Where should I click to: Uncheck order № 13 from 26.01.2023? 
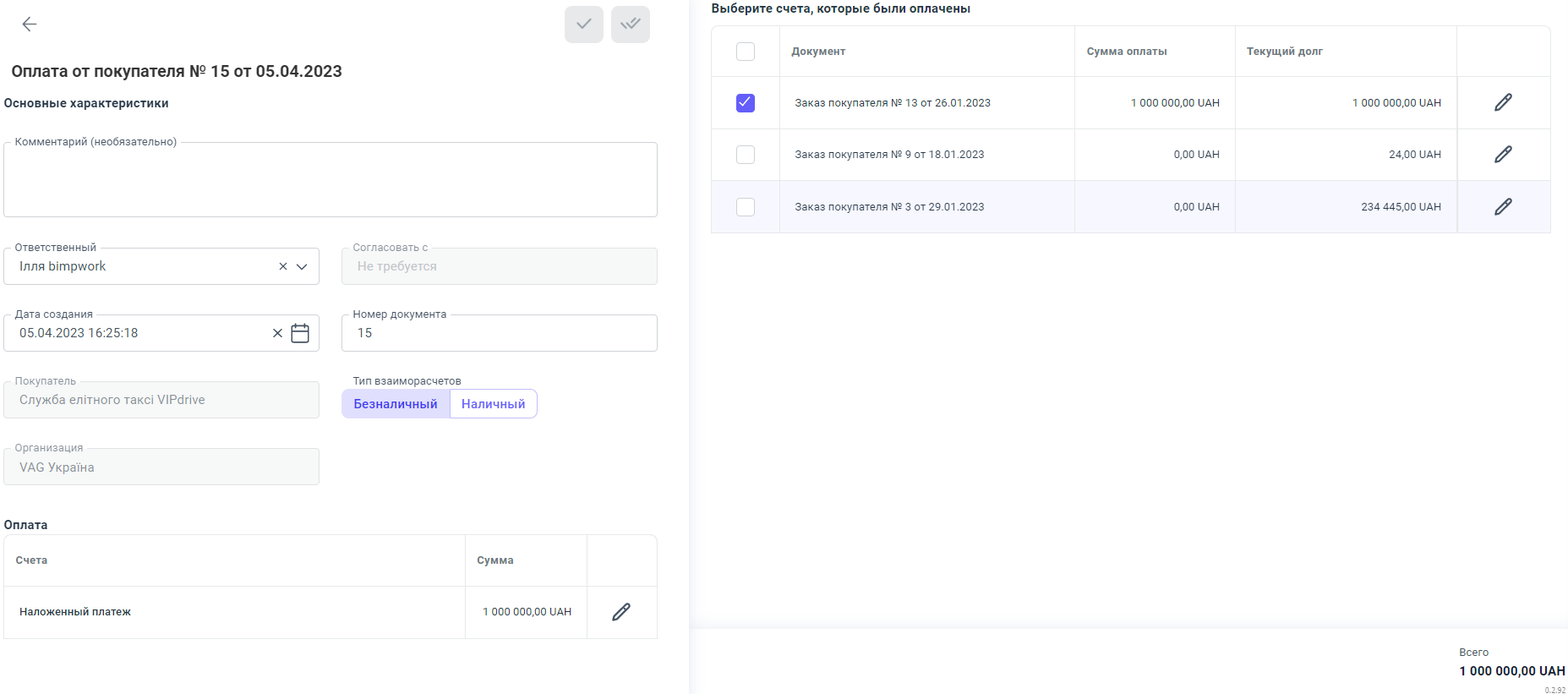point(746,103)
